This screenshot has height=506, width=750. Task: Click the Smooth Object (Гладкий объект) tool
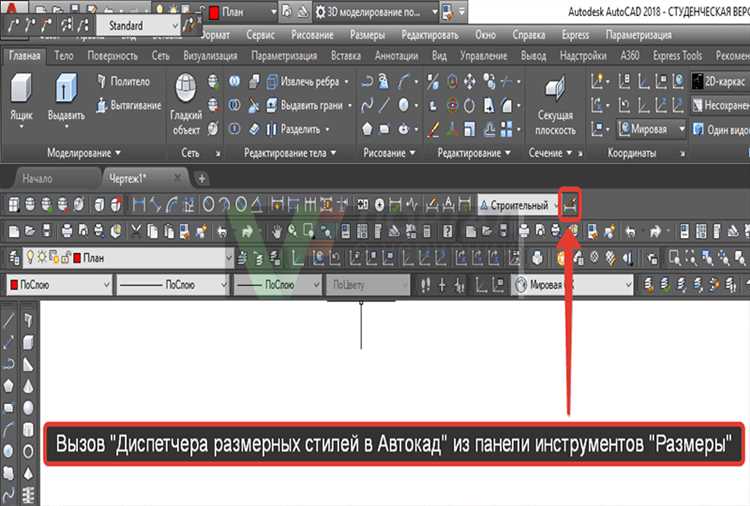[x=186, y=104]
